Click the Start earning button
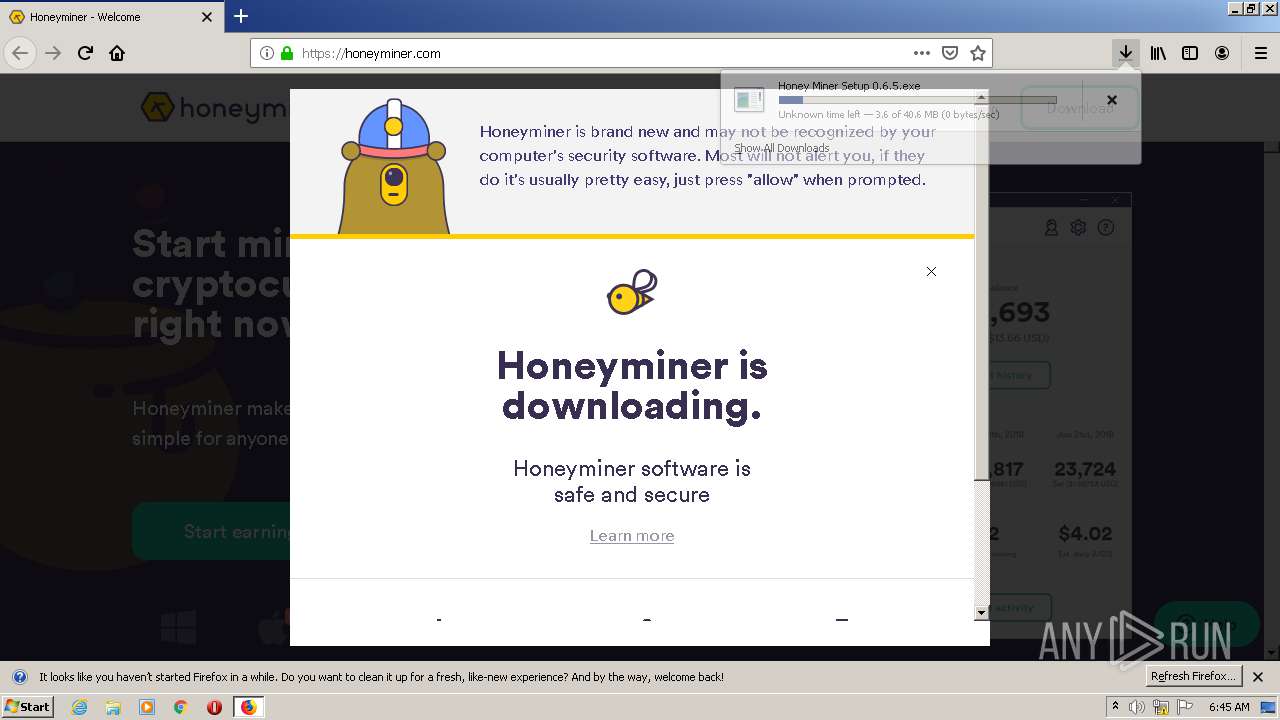The image size is (1280, 720). [x=211, y=531]
